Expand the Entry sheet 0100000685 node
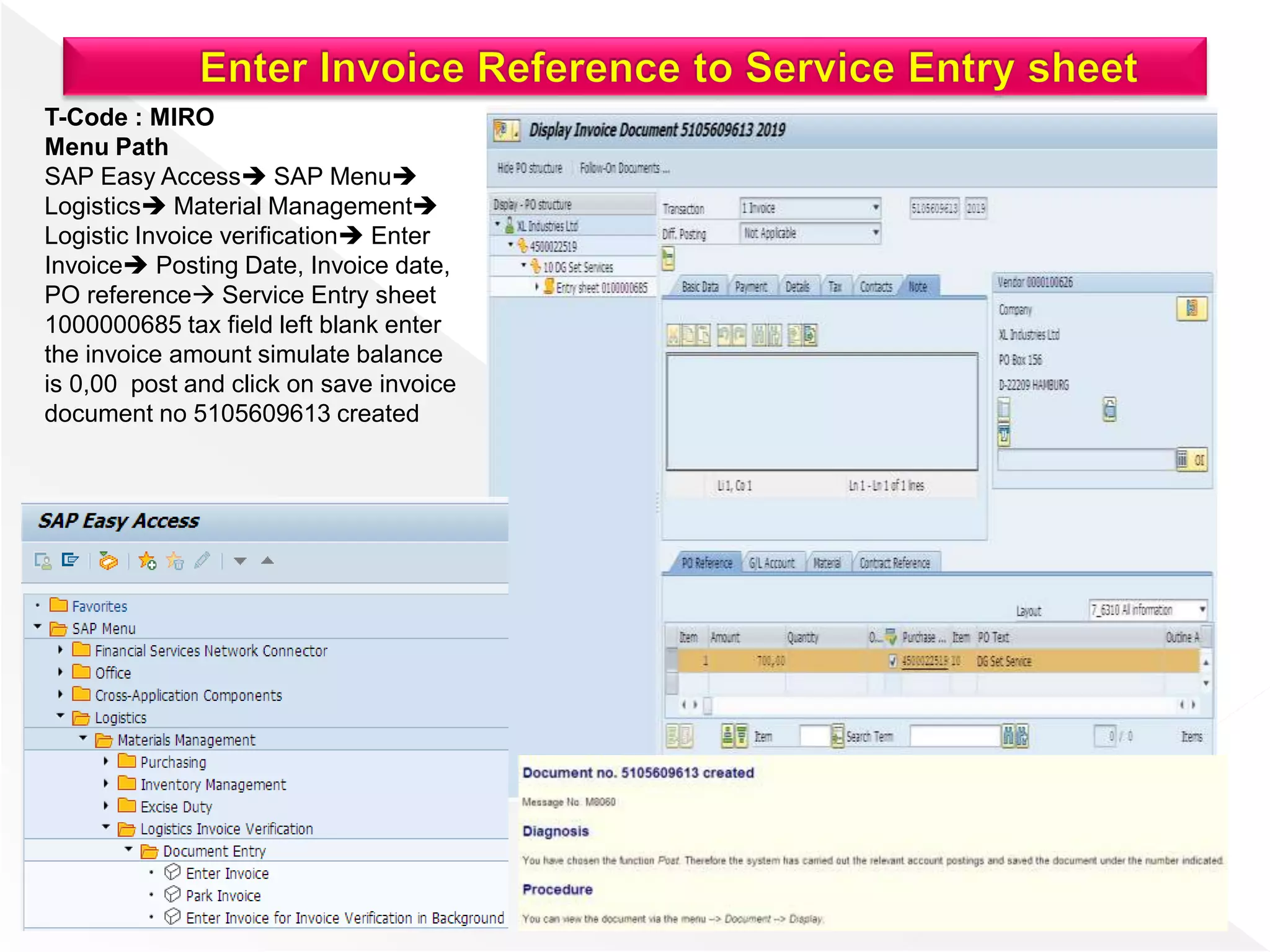Image resolution: width=1270 pixels, height=952 pixels. 537,287
